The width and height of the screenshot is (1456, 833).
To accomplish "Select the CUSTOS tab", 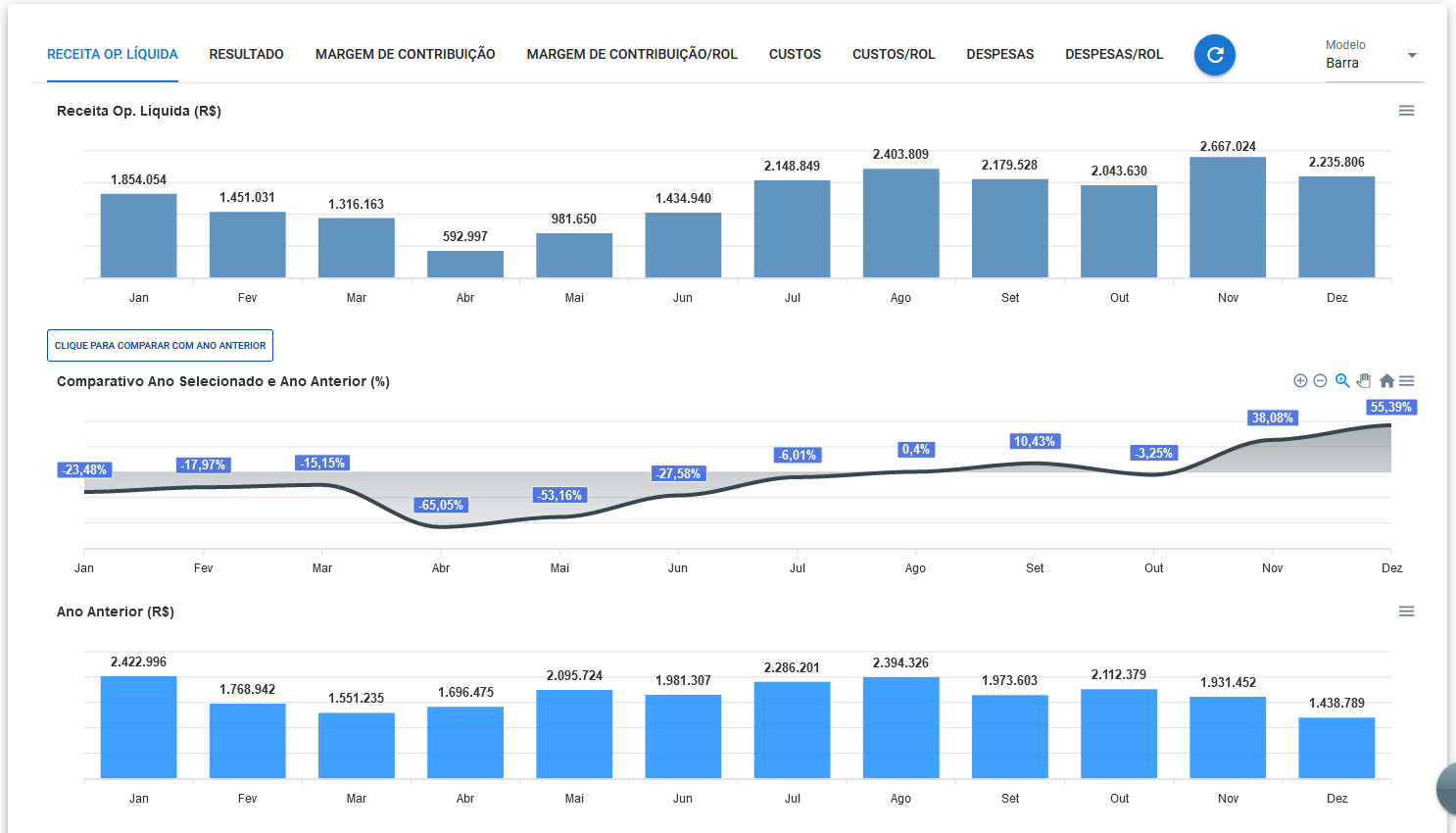I will [x=795, y=55].
